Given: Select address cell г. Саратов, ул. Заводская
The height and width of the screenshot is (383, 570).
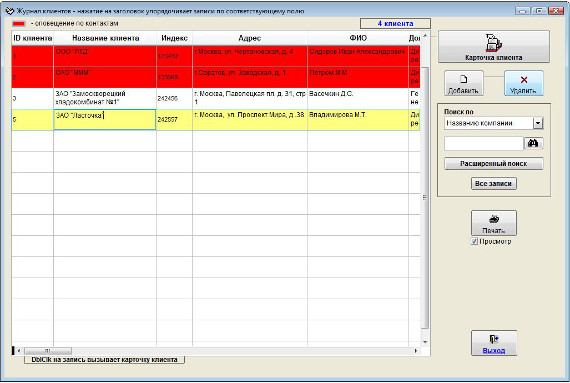Looking at the screenshot, I should point(250,77).
